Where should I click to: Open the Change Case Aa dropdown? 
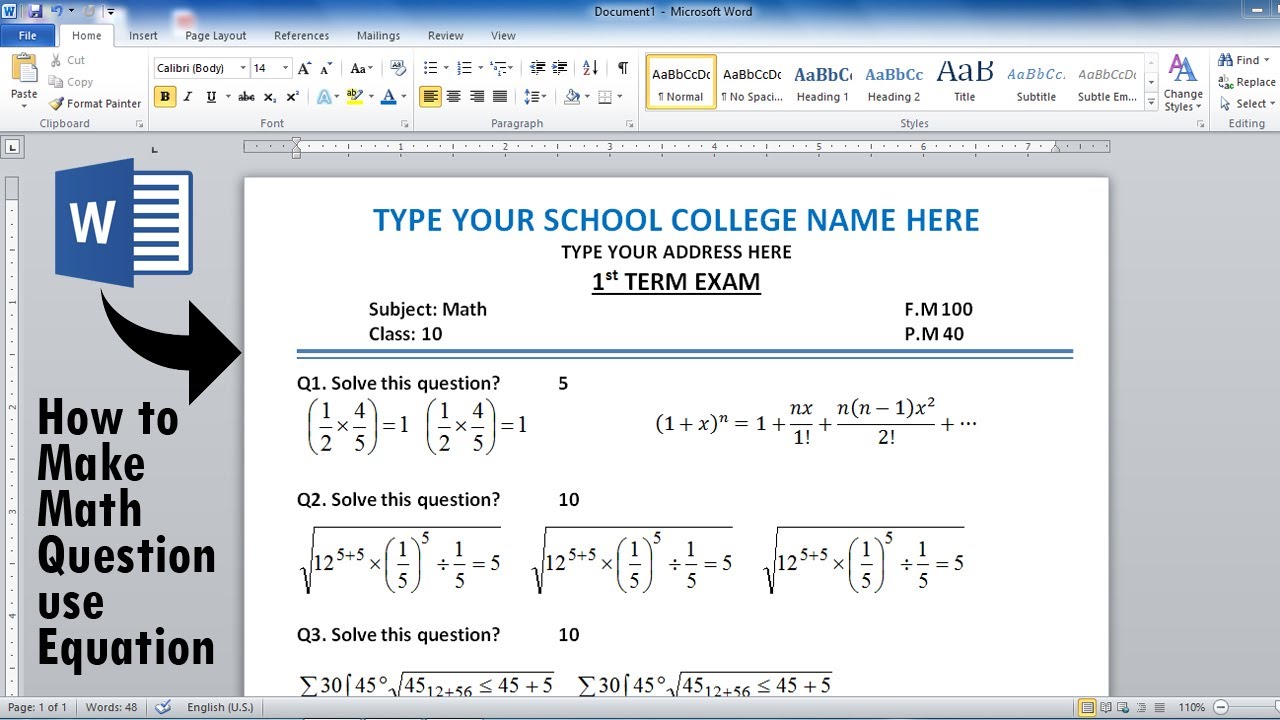362,68
